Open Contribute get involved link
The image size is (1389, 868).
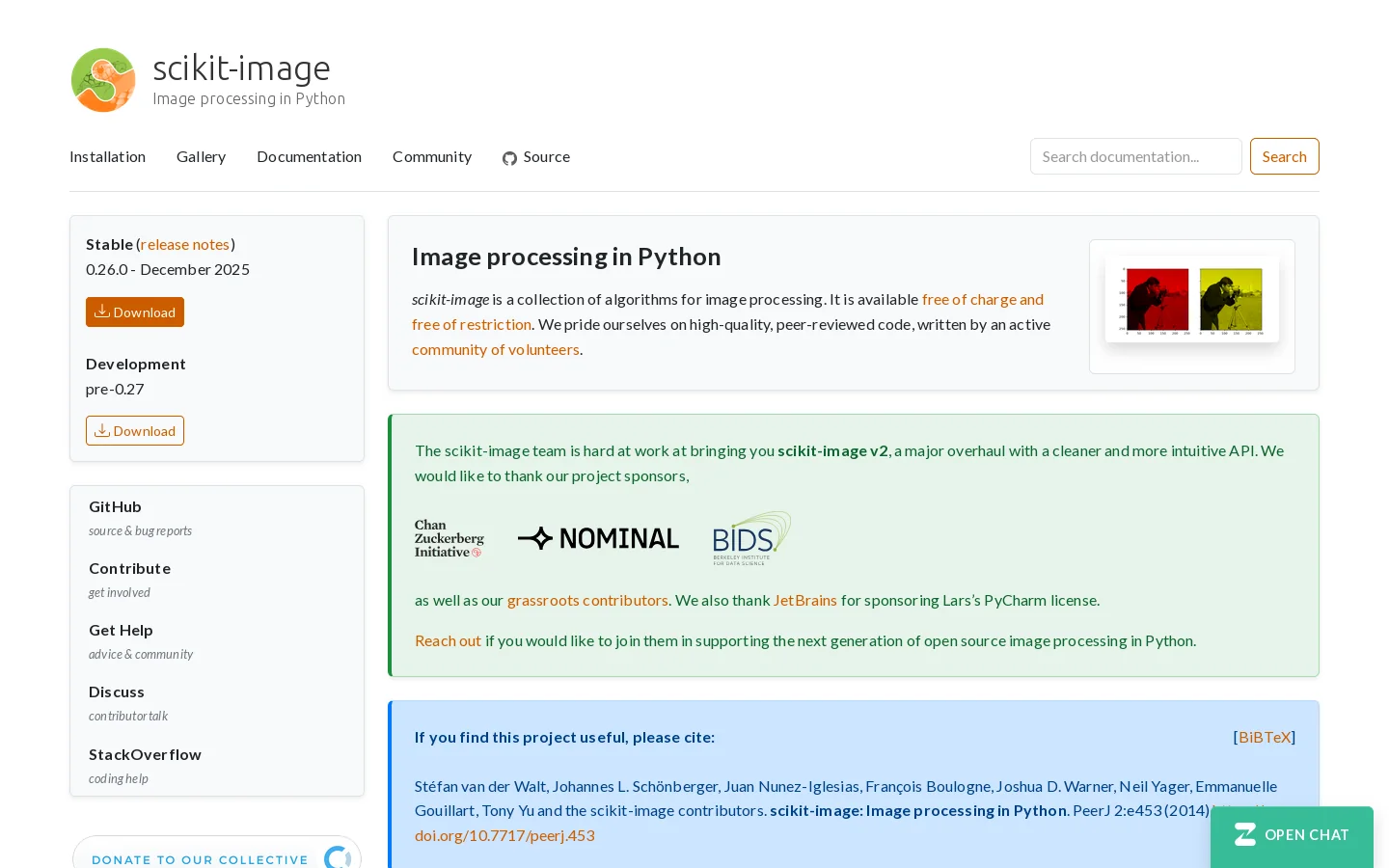[x=129, y=580]
